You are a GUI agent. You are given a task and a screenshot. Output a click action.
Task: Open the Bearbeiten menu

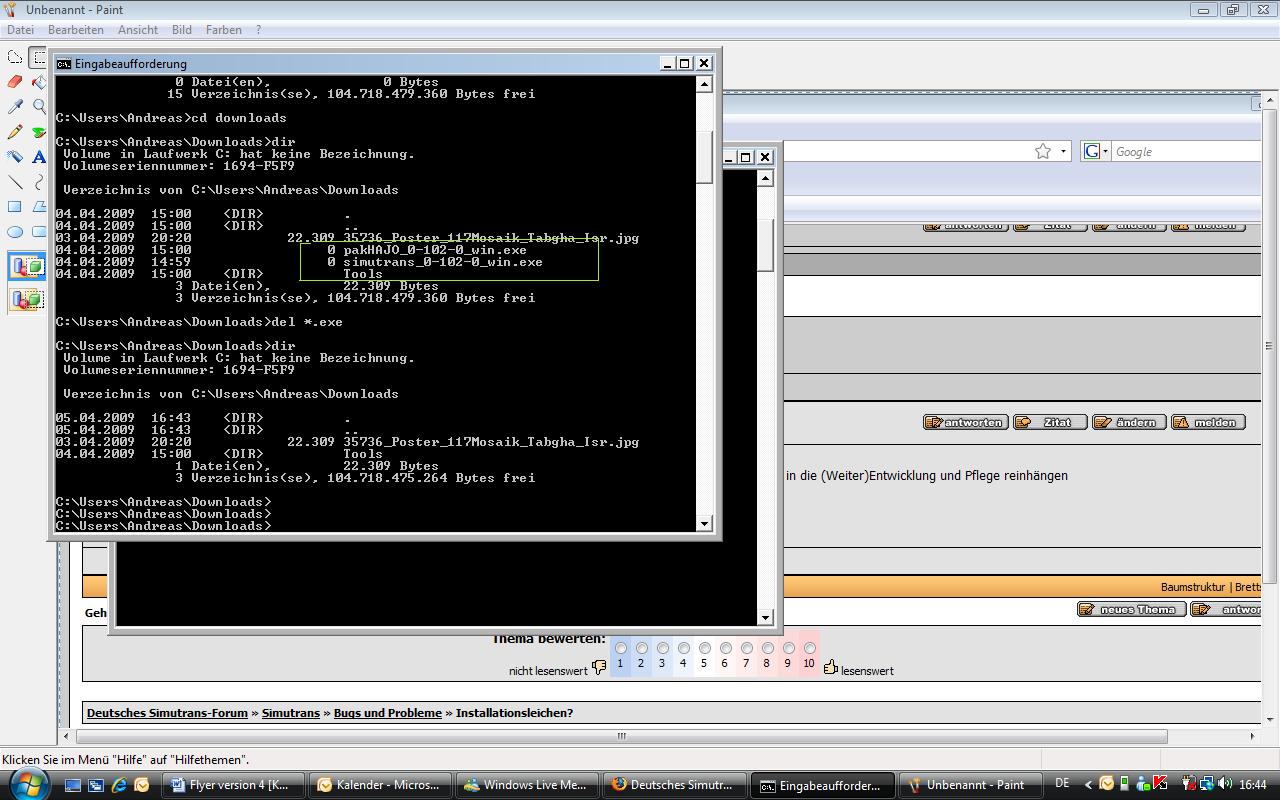point(76,30)
